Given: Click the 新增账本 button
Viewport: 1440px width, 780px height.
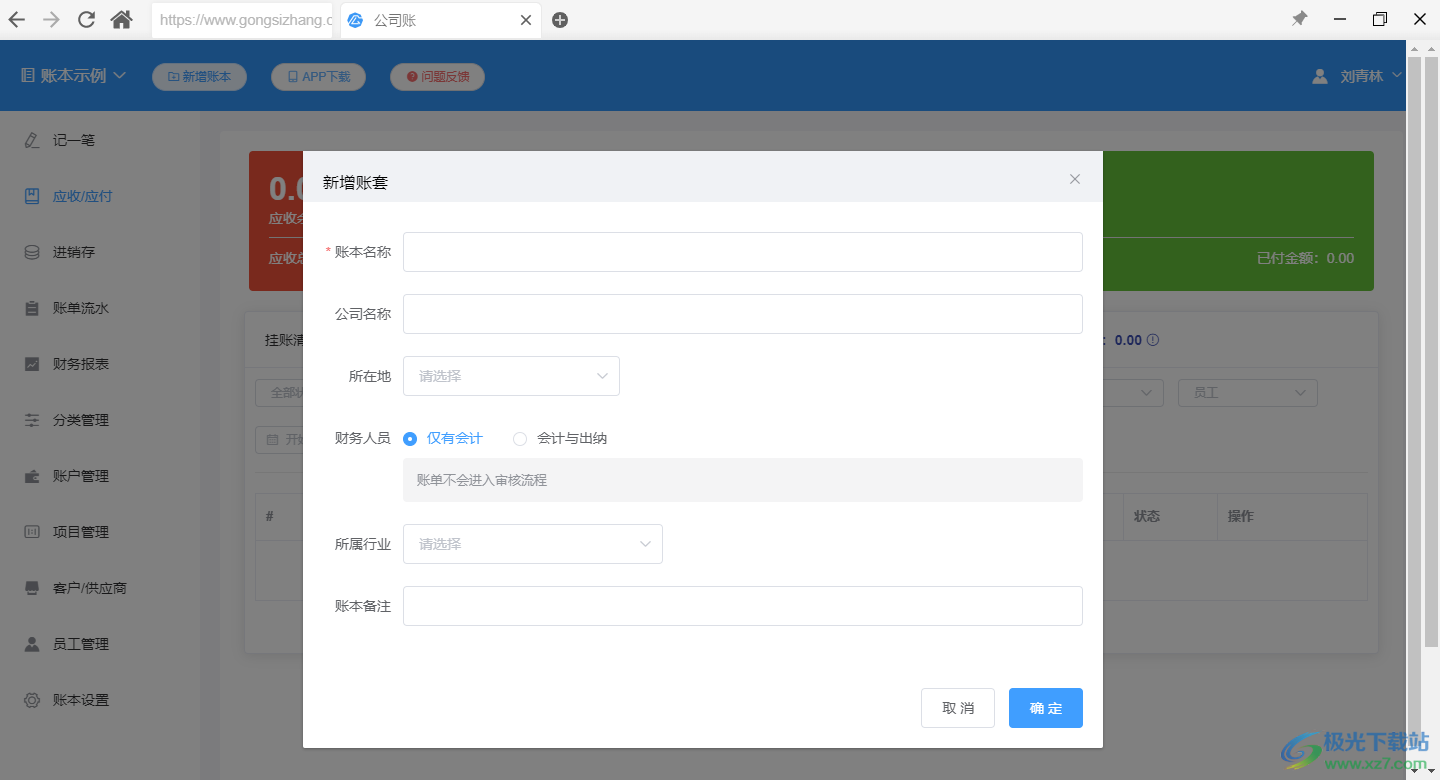Looking at the screenshot, I should point(199,77).
